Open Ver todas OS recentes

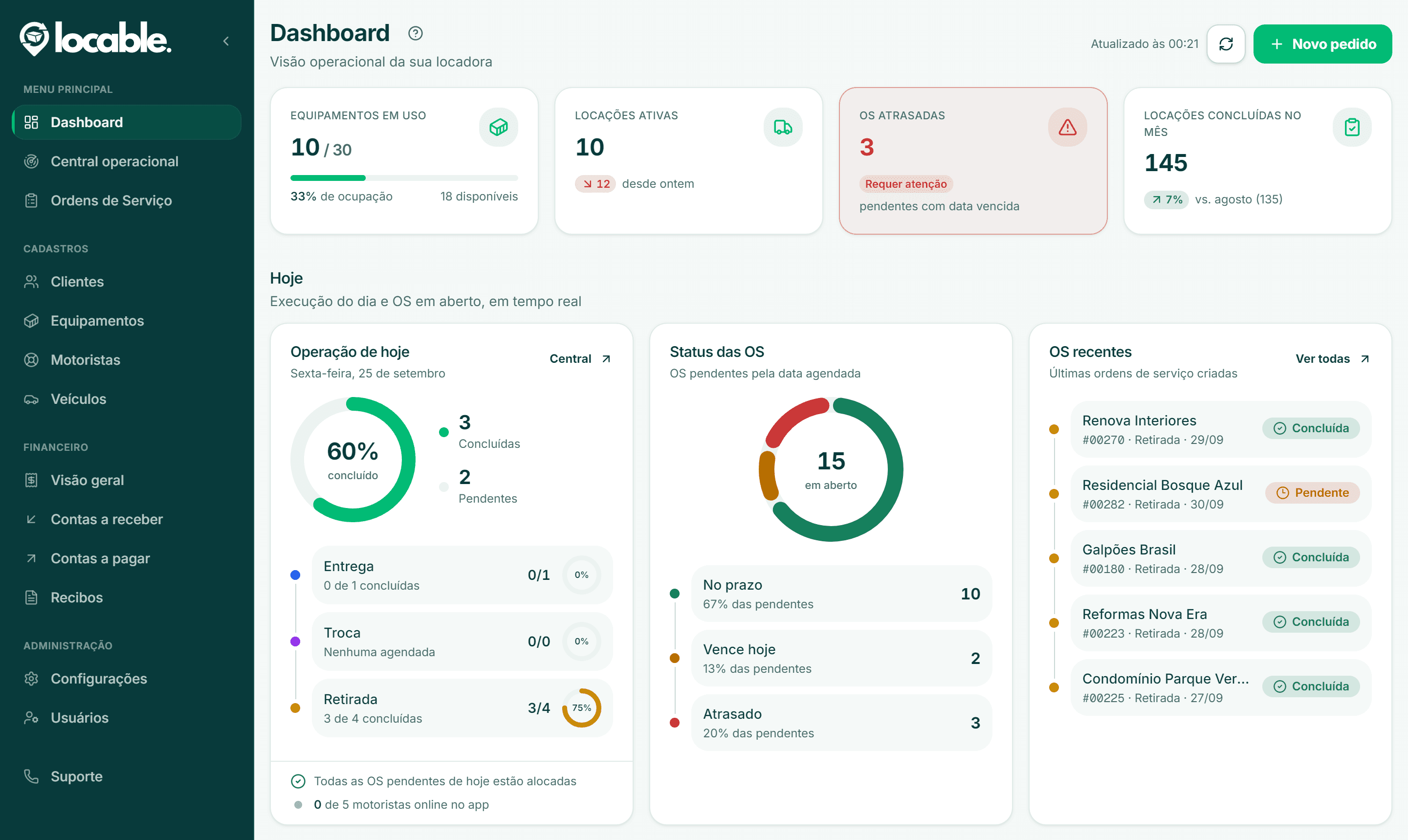1333,358
